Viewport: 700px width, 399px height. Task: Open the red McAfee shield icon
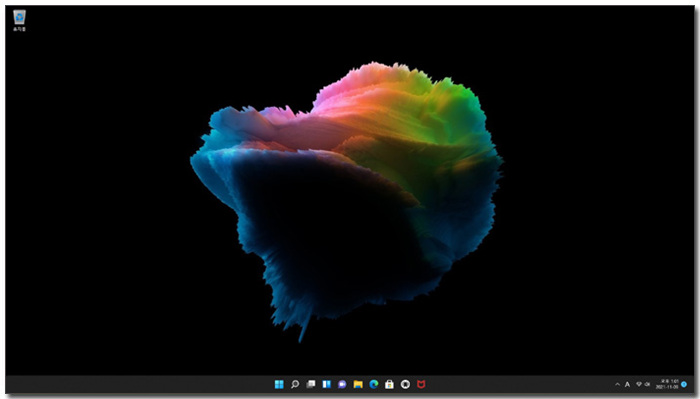coord(421,384)
